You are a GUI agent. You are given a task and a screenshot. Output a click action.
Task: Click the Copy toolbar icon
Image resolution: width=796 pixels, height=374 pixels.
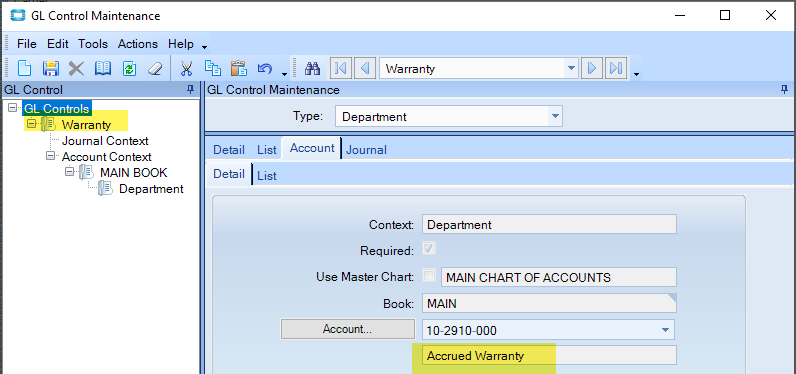(x=212, y=68)
